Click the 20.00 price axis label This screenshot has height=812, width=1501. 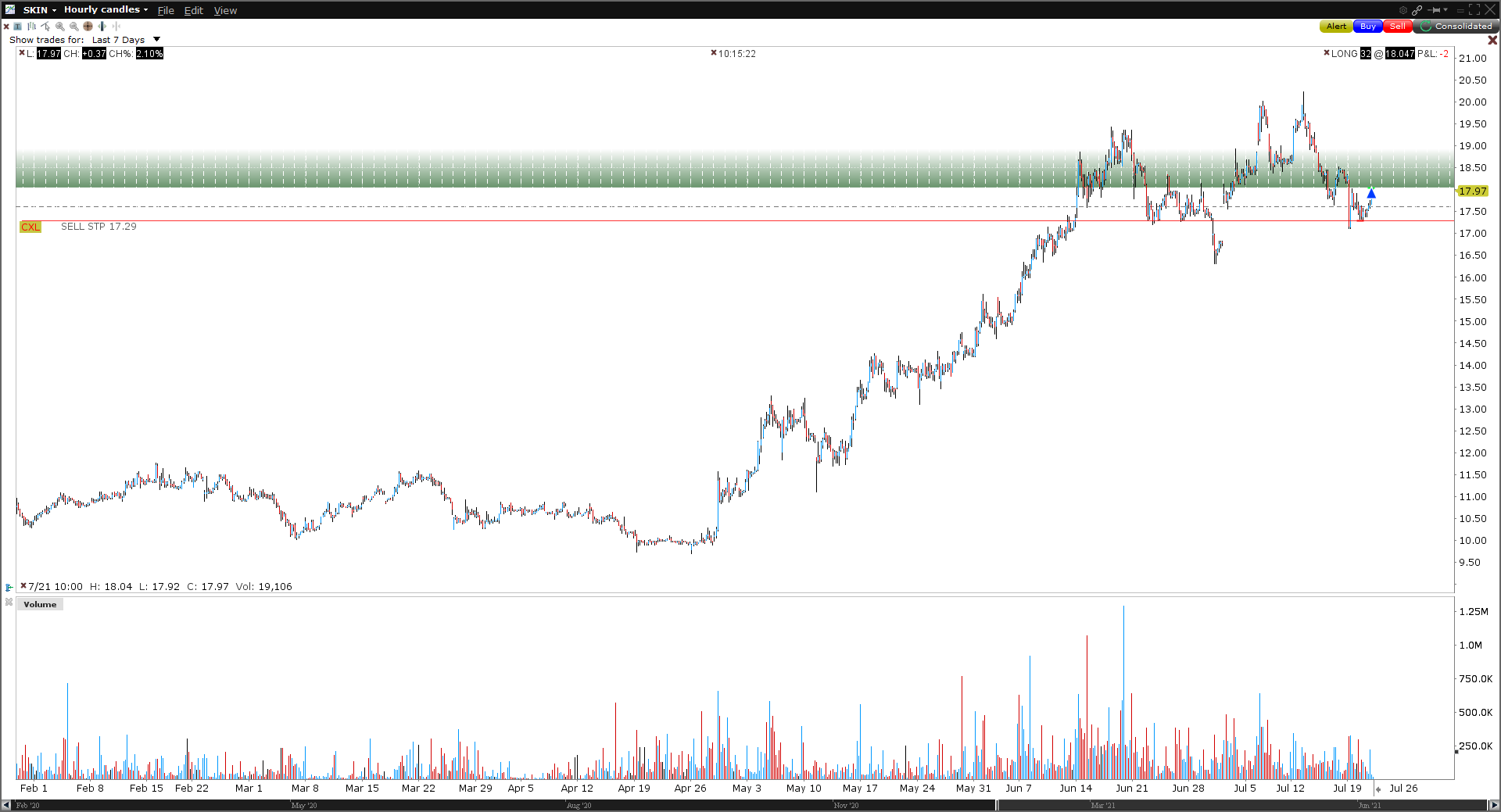(1473, 102)
